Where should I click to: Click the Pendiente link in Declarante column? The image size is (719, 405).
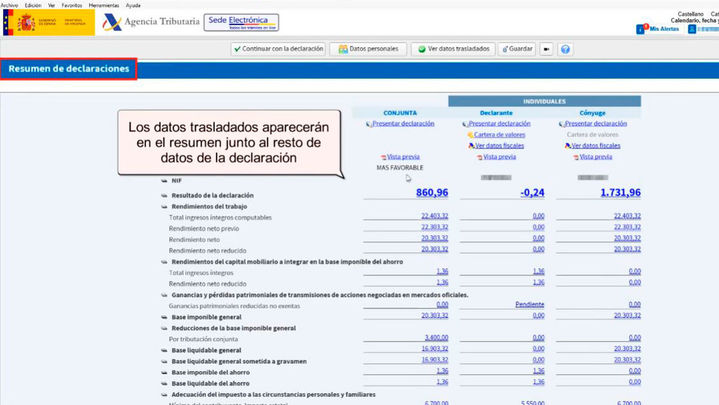(529, 304)
